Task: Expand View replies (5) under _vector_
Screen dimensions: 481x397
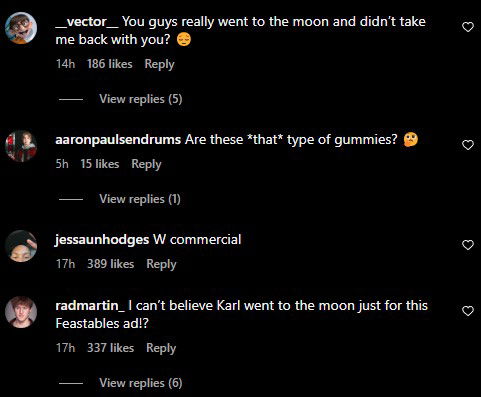Action: [x=141, y=99]
